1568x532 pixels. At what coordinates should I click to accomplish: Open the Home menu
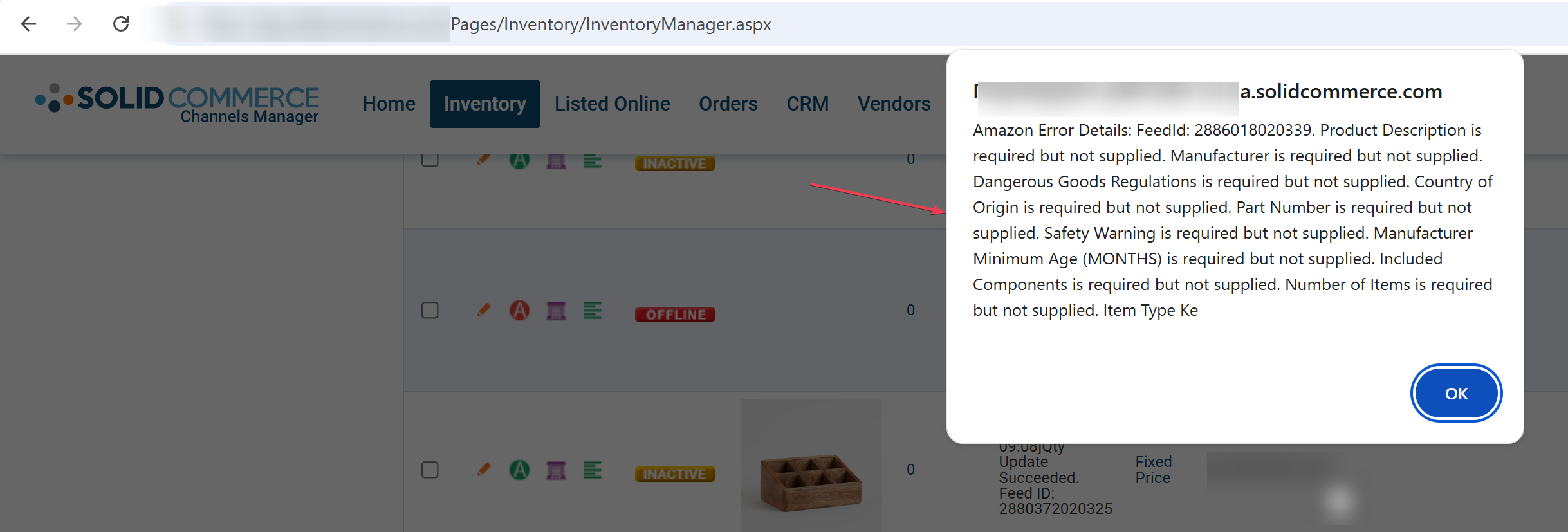389,104
